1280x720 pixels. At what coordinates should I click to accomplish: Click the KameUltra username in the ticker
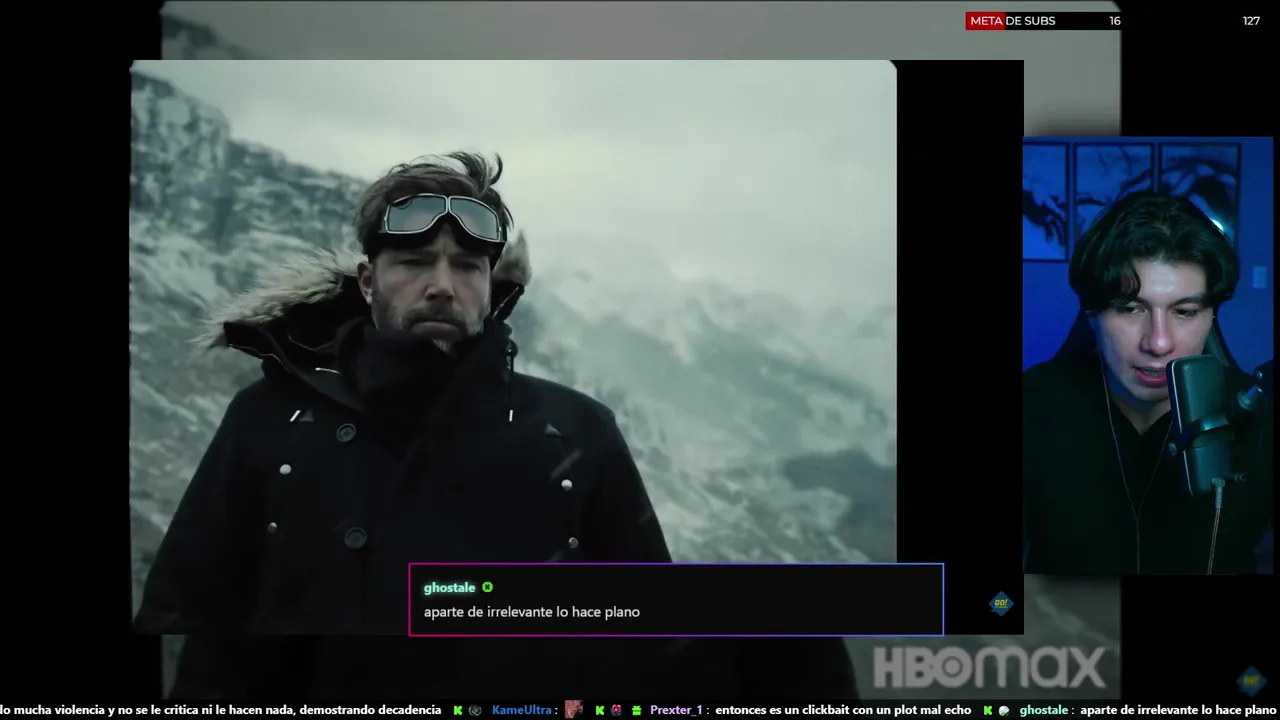click(522, 710)
